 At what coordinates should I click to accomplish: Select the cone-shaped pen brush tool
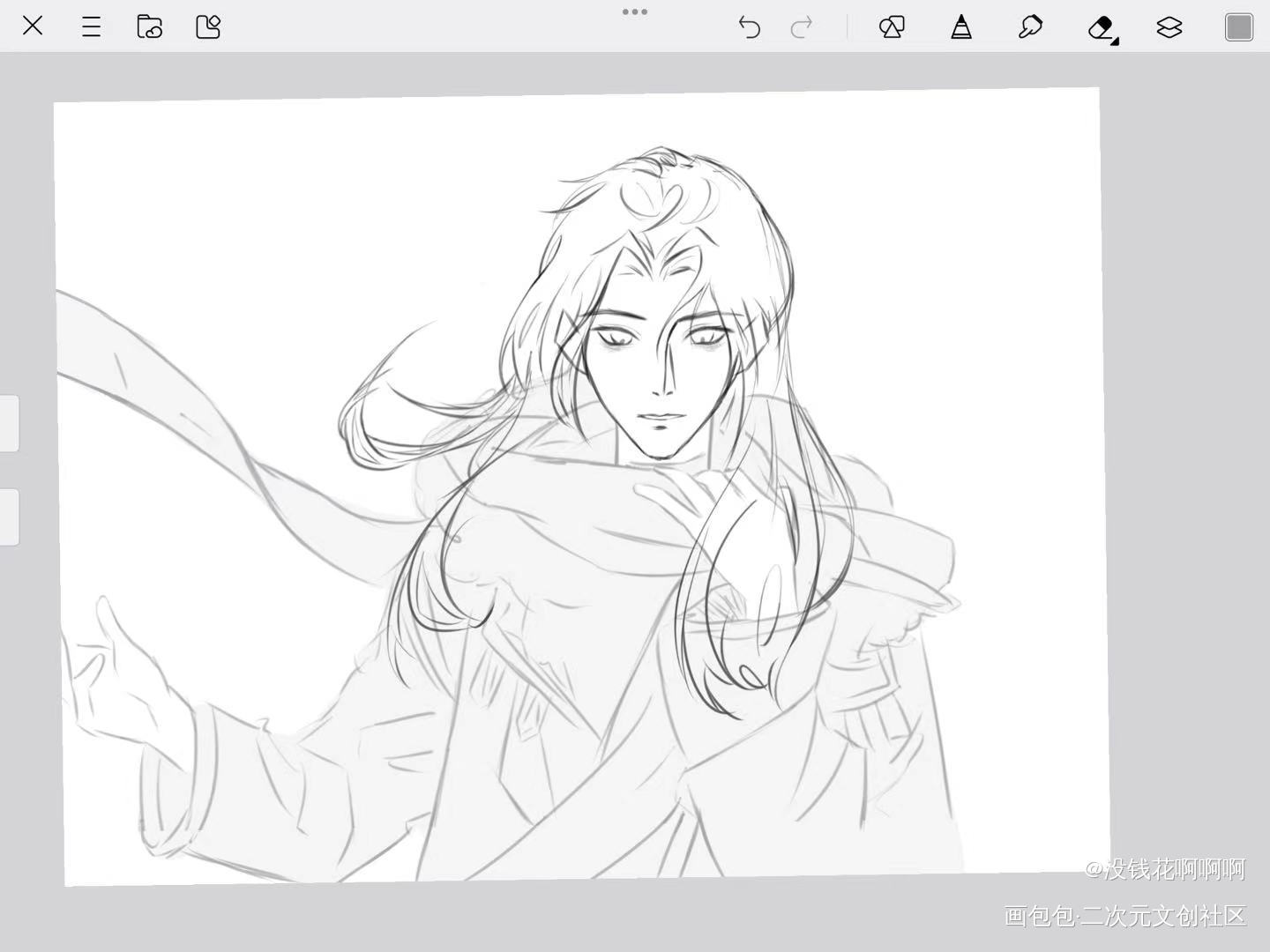click(x=961, y=27)
